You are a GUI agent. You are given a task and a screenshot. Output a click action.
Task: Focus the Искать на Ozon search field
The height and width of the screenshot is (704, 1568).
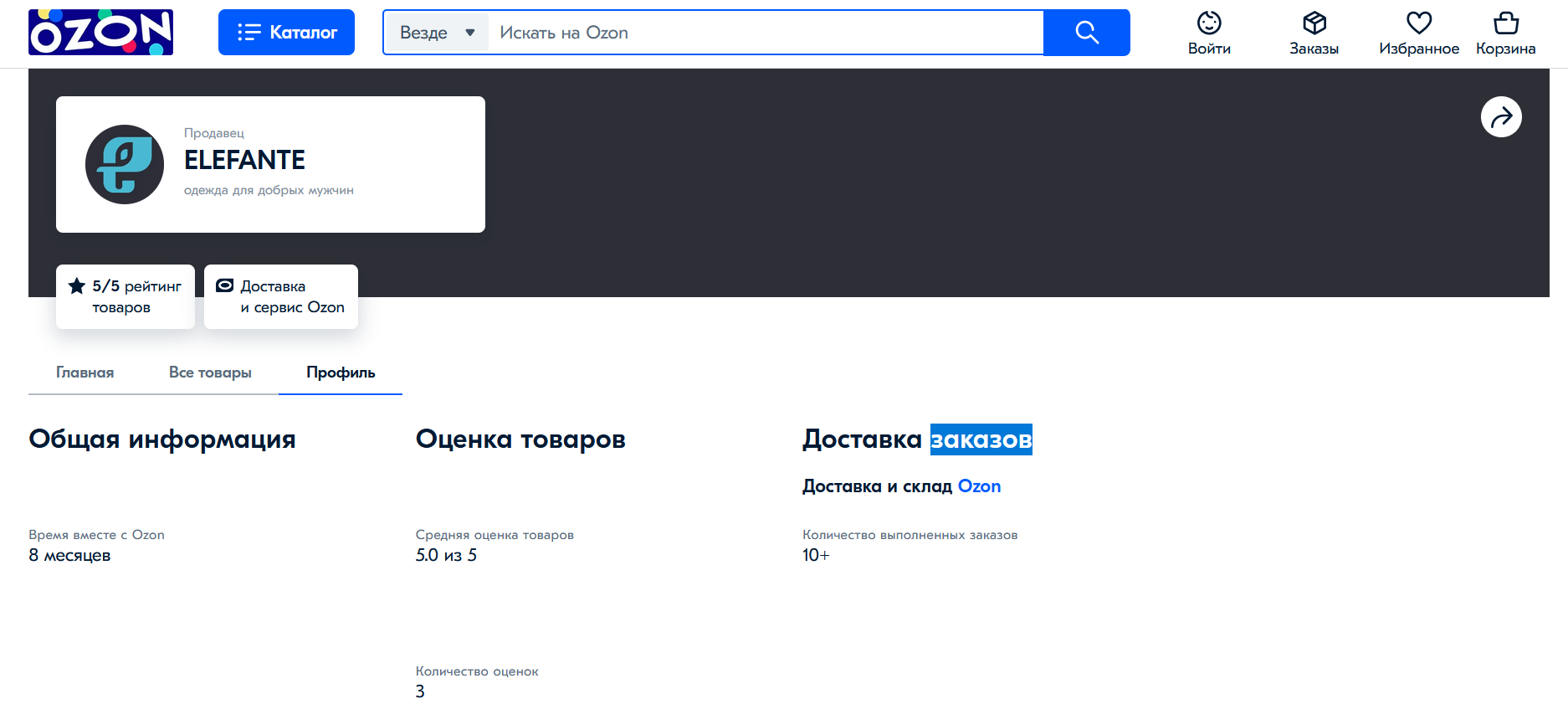coord(766,33)
